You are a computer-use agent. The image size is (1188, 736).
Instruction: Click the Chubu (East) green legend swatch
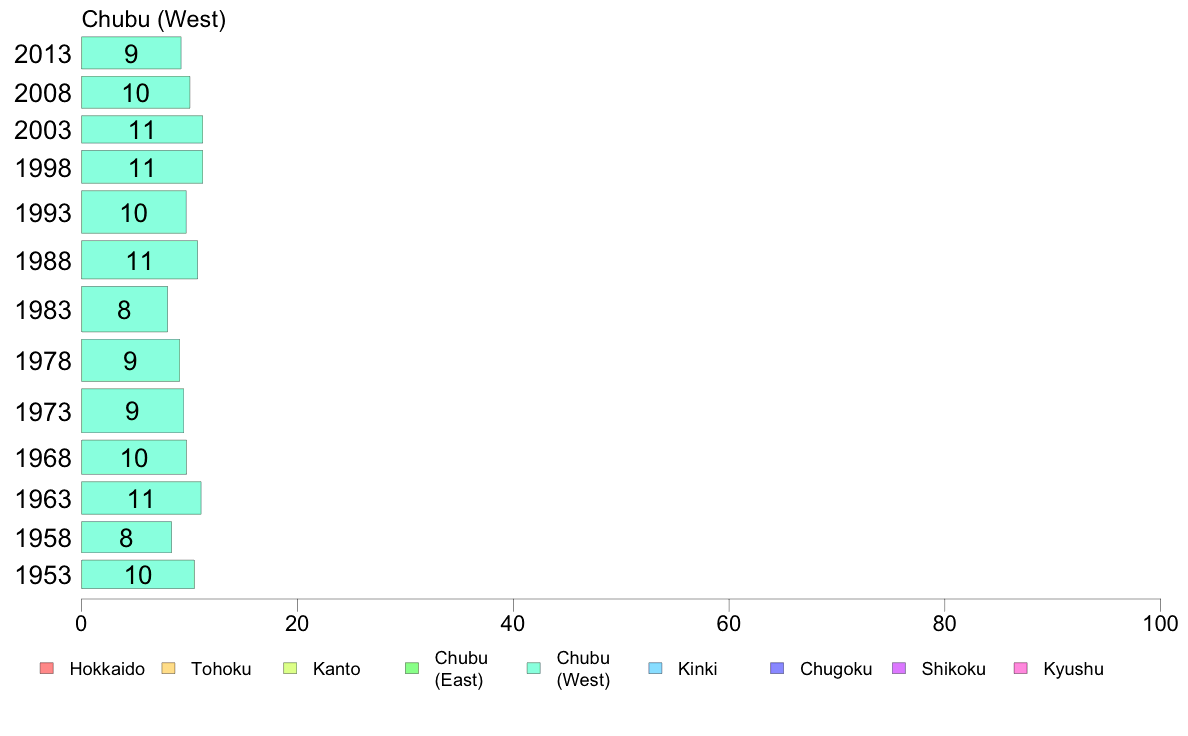point(412,668)
